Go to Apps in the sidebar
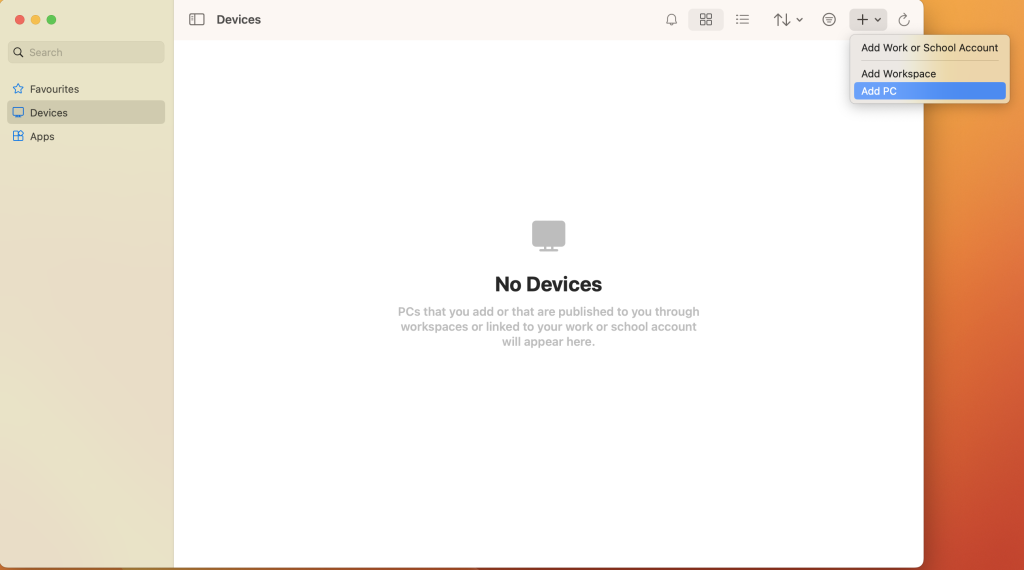1024x570 pixels. click(x=42, y=137)
